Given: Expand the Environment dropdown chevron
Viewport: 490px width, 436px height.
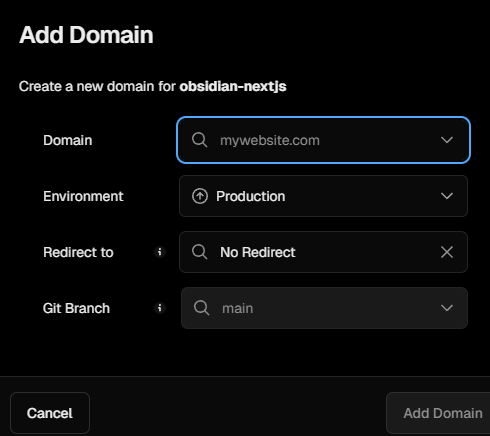Looking at the screenshot, I should click(x=447, y=196).
